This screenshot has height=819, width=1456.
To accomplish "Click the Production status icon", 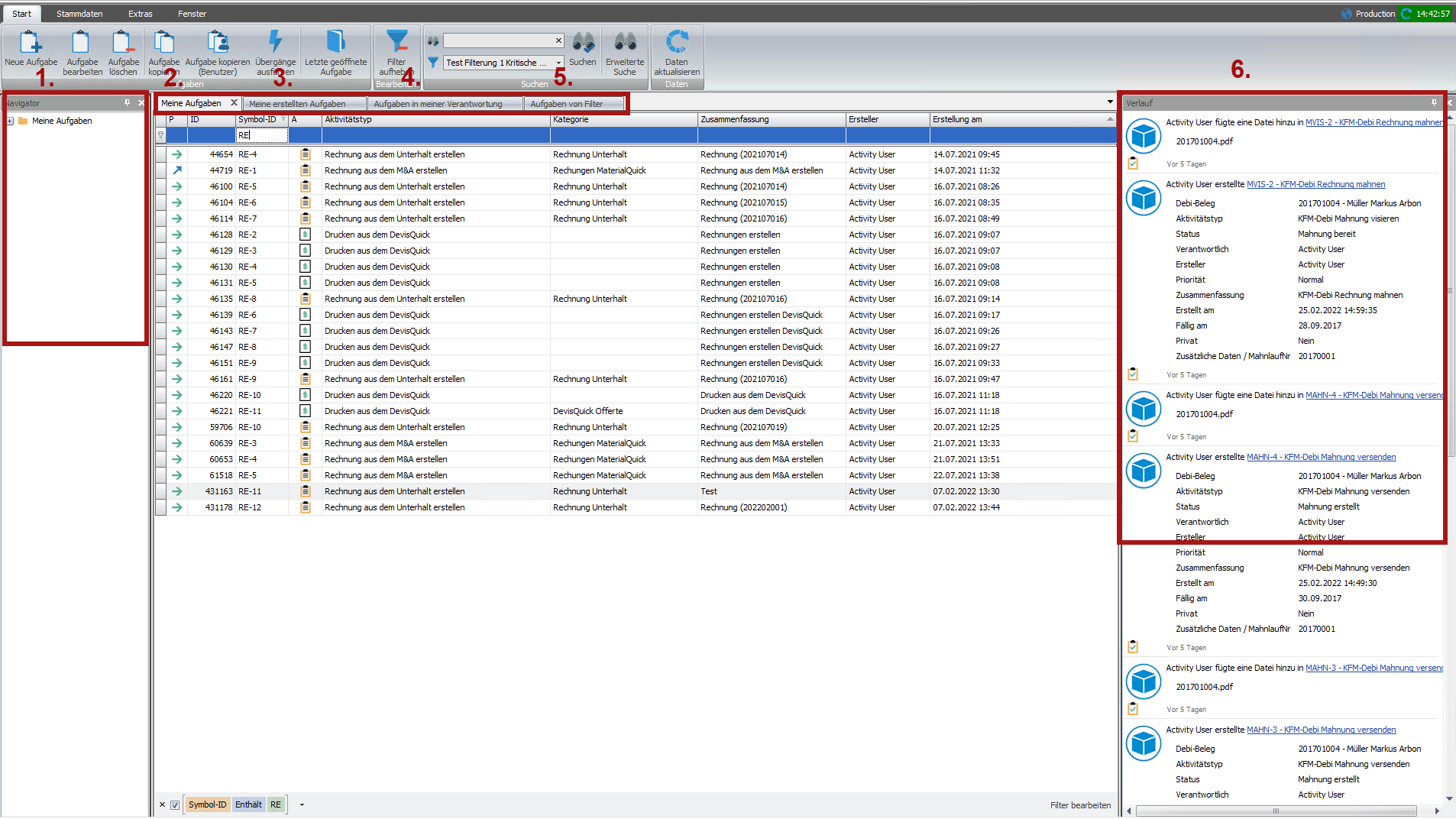I will pos(1346,14).
